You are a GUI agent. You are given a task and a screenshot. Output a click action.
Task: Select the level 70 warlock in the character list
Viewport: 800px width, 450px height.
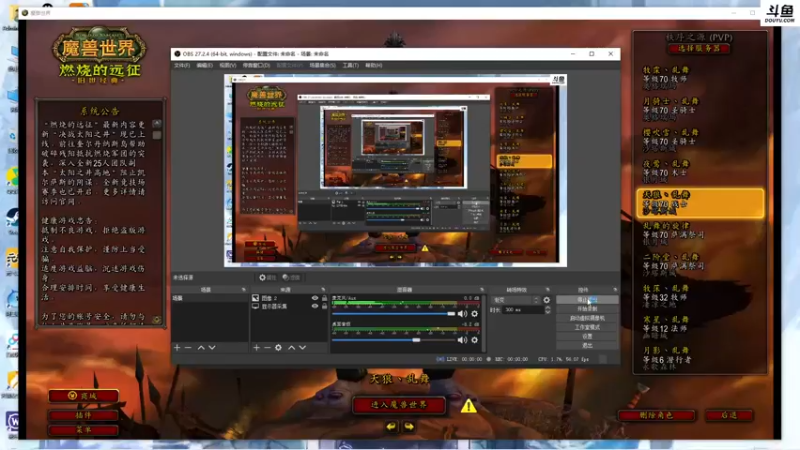click(x=700, y=172)
